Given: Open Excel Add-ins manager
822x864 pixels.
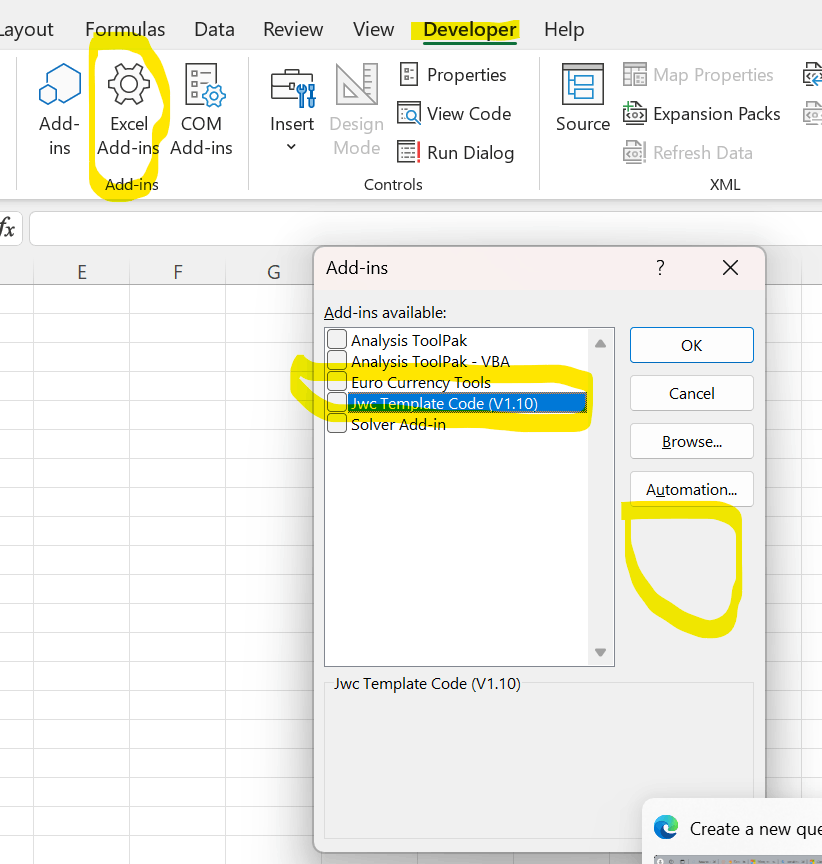Looking at the screenshot, I should [x=128, y=110].
